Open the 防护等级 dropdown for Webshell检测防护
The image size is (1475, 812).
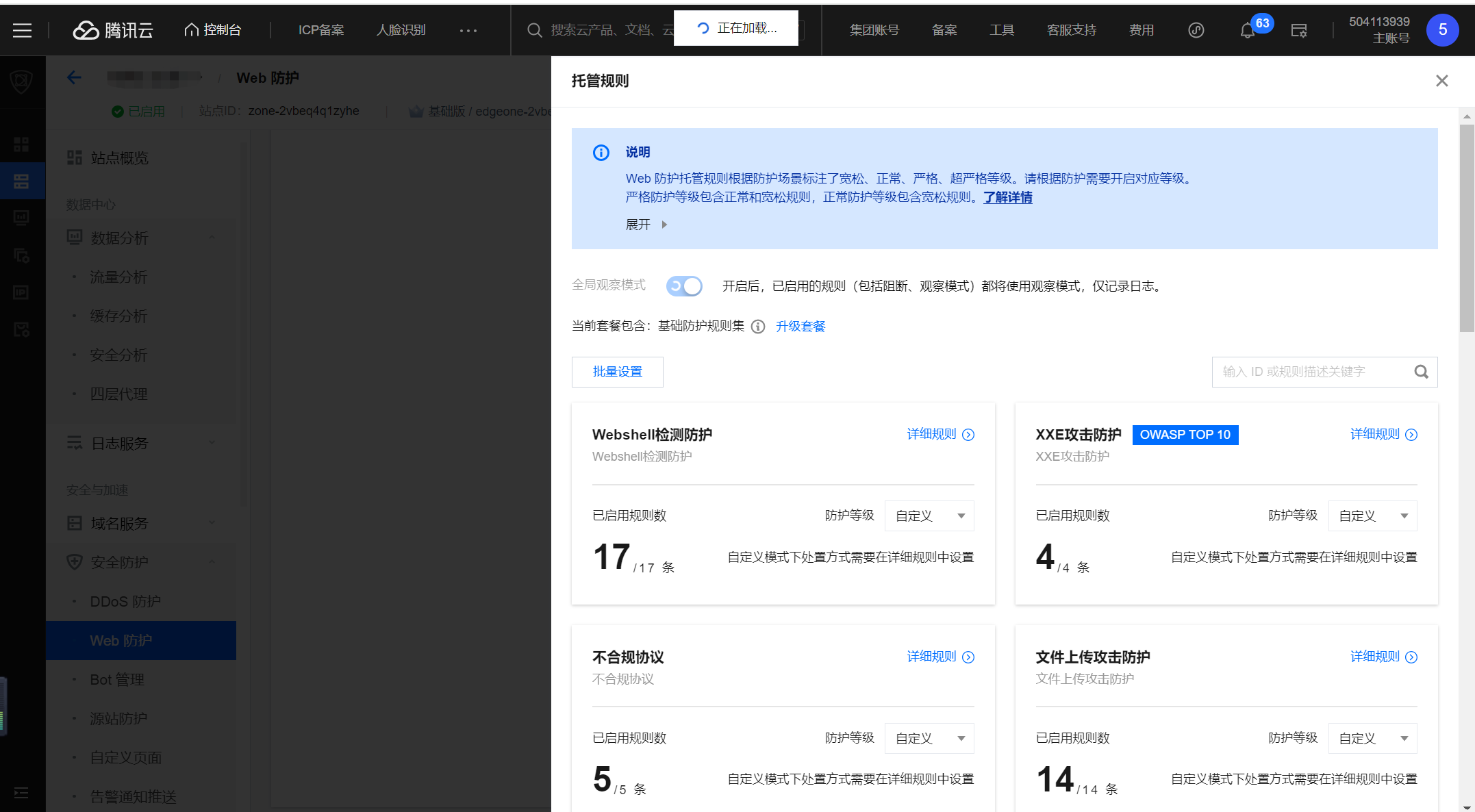point(929,516)
